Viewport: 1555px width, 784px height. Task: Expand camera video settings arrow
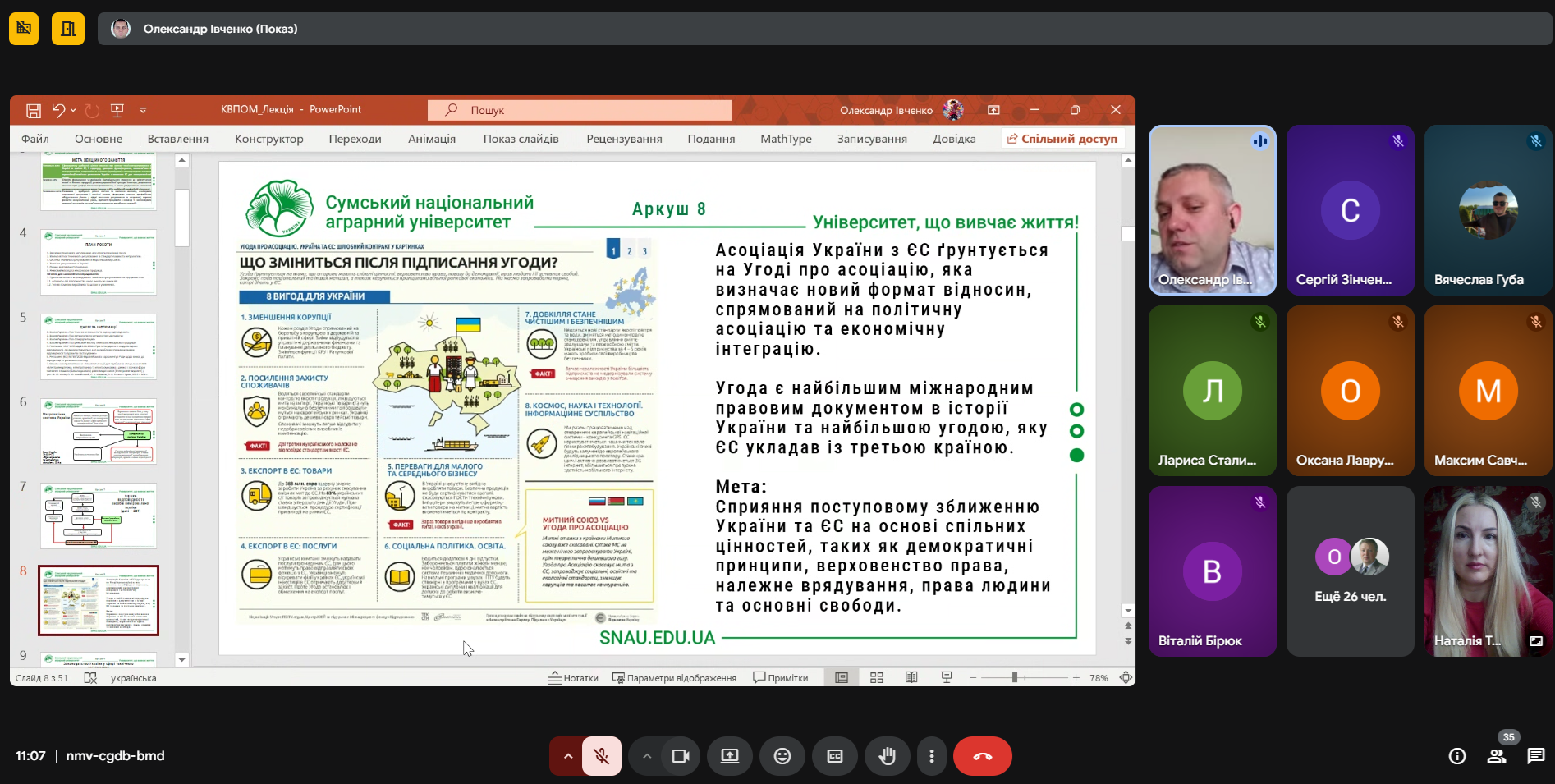click(647, 756)
